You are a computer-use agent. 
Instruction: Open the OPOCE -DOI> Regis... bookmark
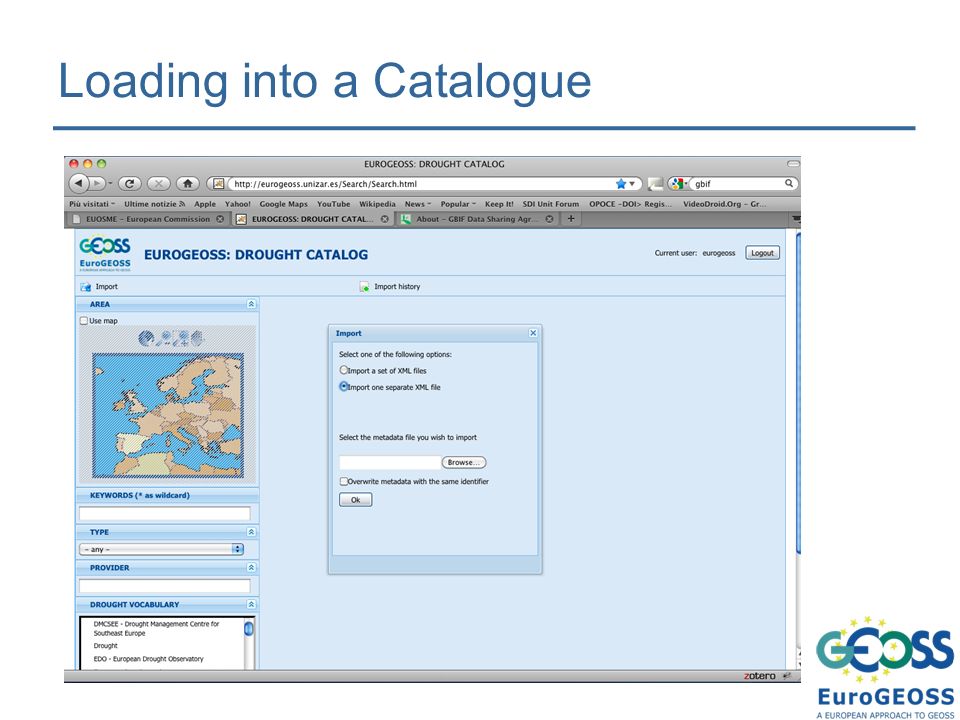pyautogui.click(x=631, y=204)
